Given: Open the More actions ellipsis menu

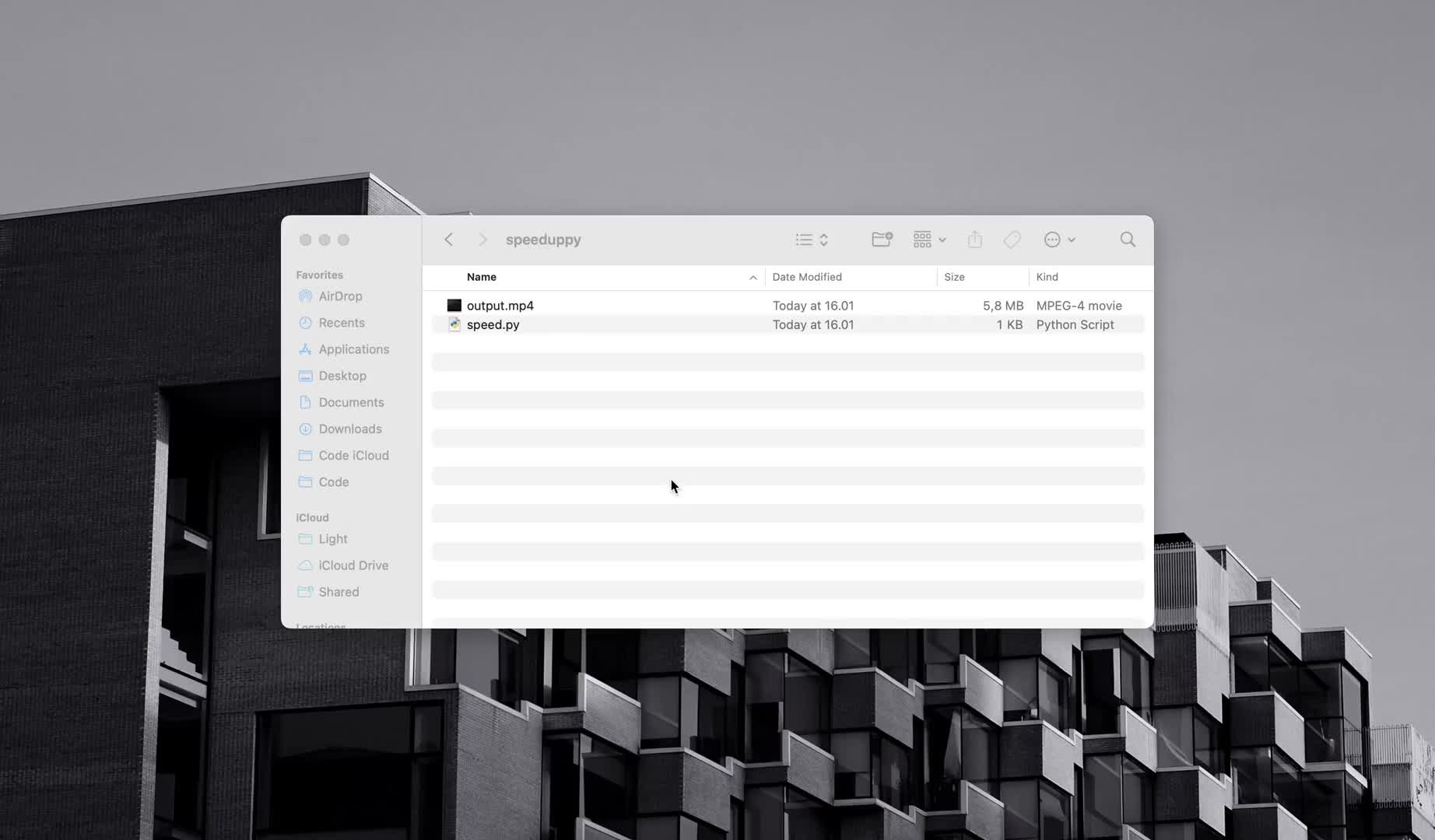Looking at the screenshot, I should tap(1059, 240).
